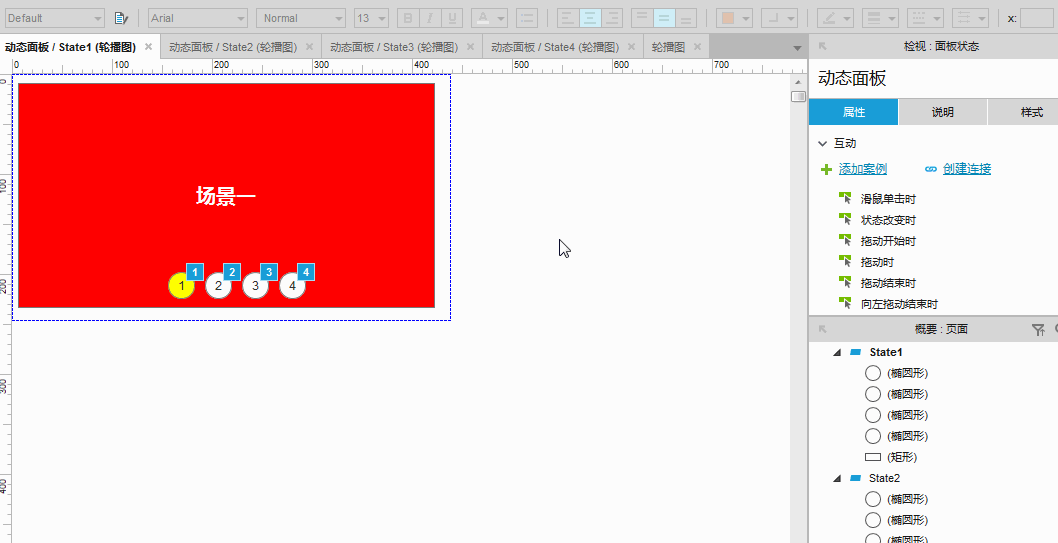The width and height of the screenshot is (1058, 543).
Task: Select the 拖动开始时 event
Action: [888, 241]
